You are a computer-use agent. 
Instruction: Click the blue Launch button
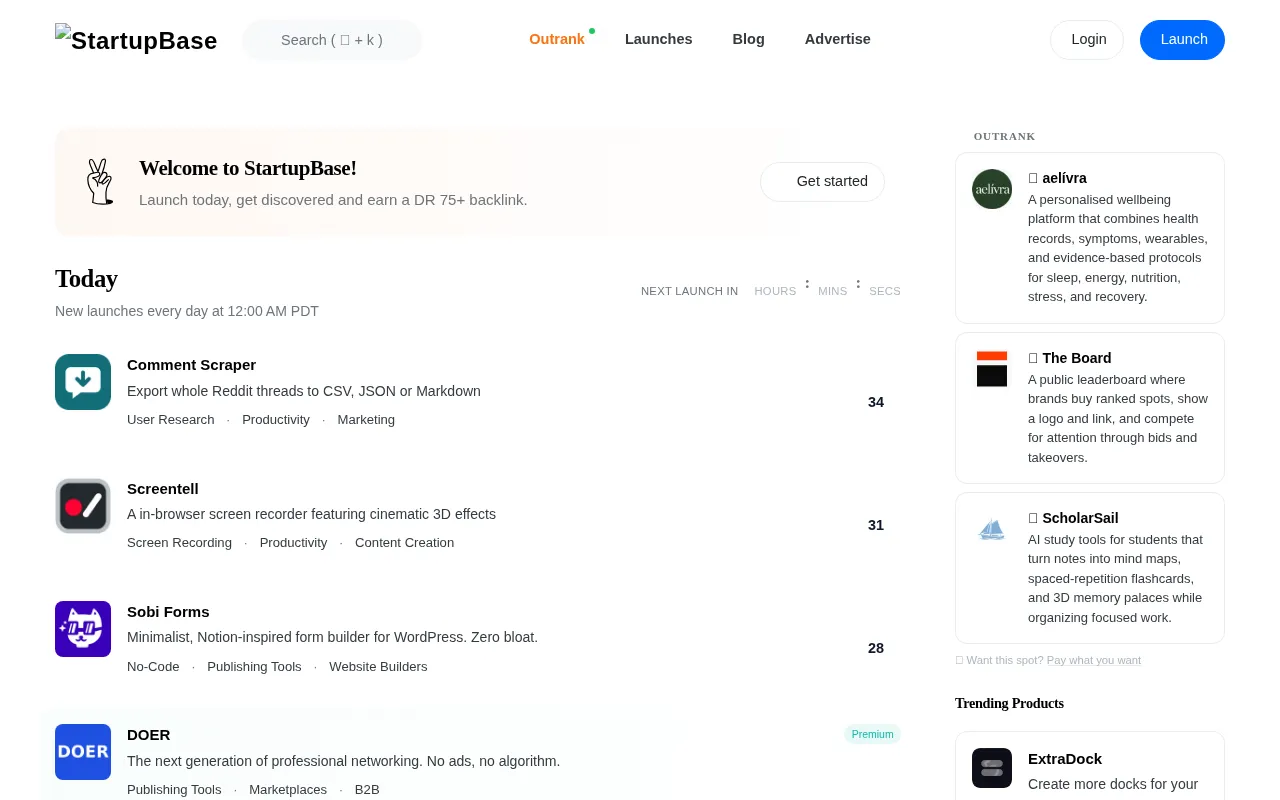1182,40
